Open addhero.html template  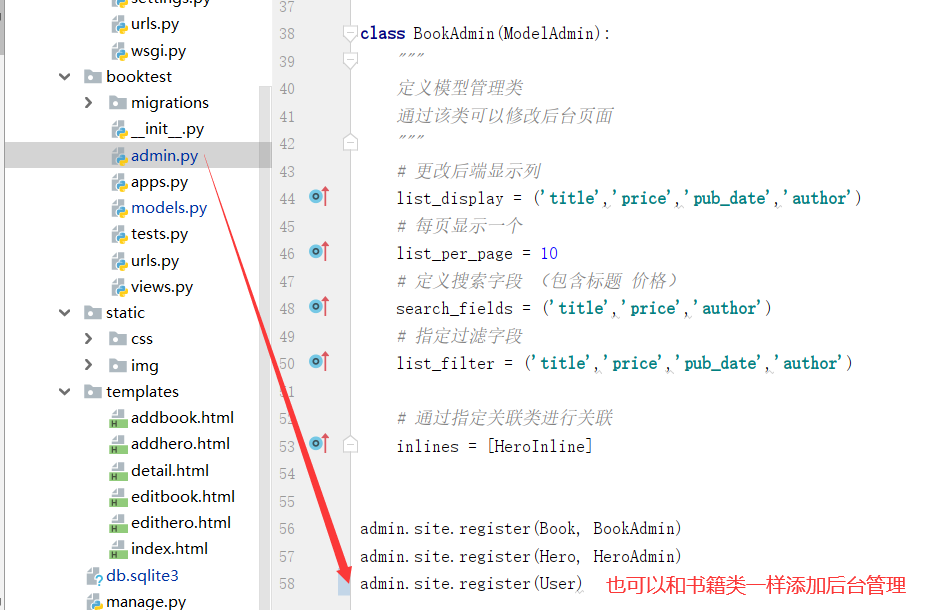click(x=180, y=444)
